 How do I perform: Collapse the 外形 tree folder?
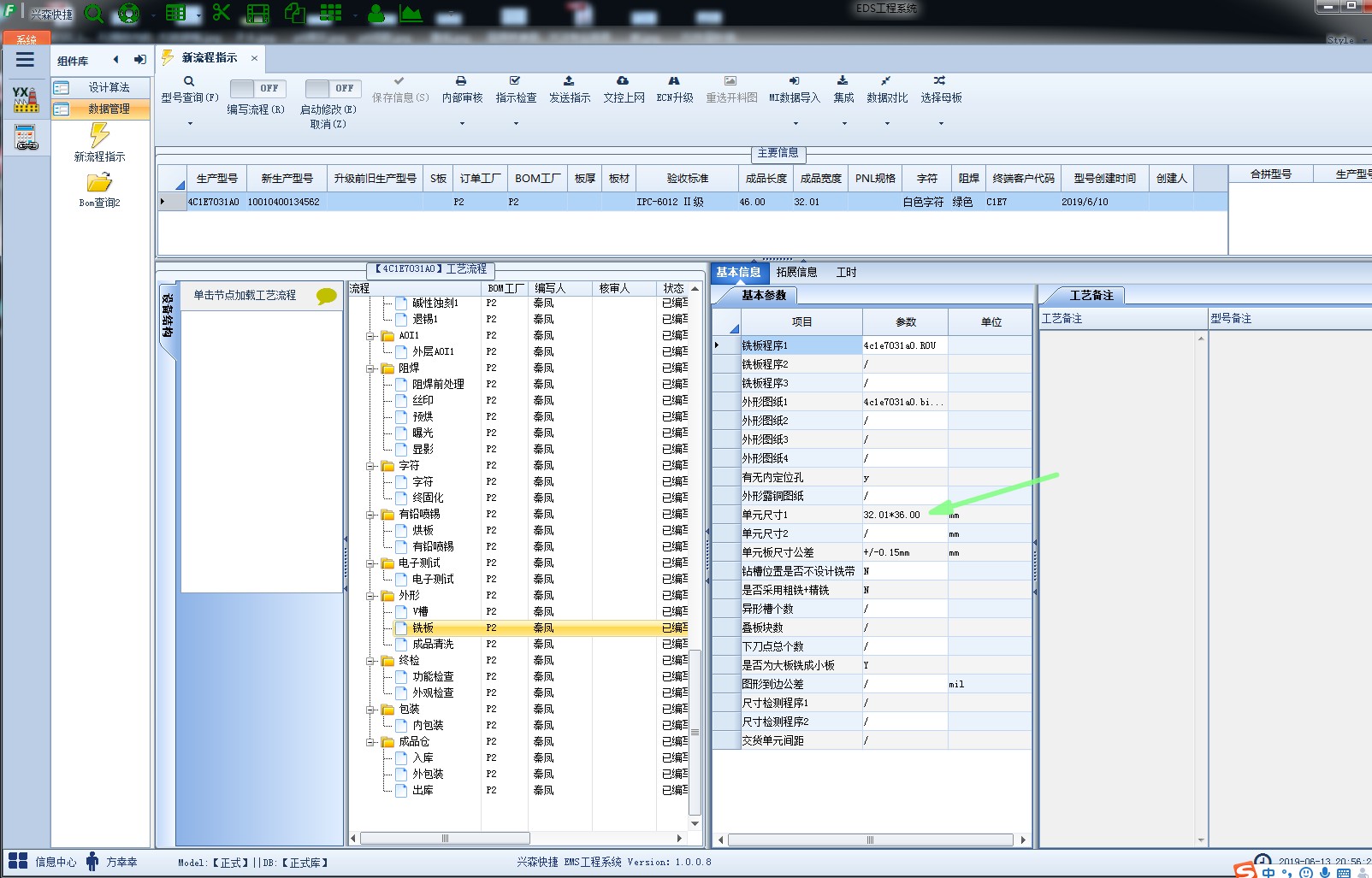(372, 596)
